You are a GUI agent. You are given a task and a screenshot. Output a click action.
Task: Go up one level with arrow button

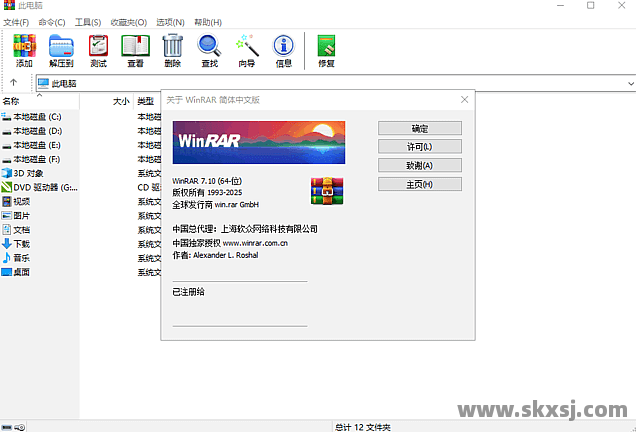pos(14,83)
